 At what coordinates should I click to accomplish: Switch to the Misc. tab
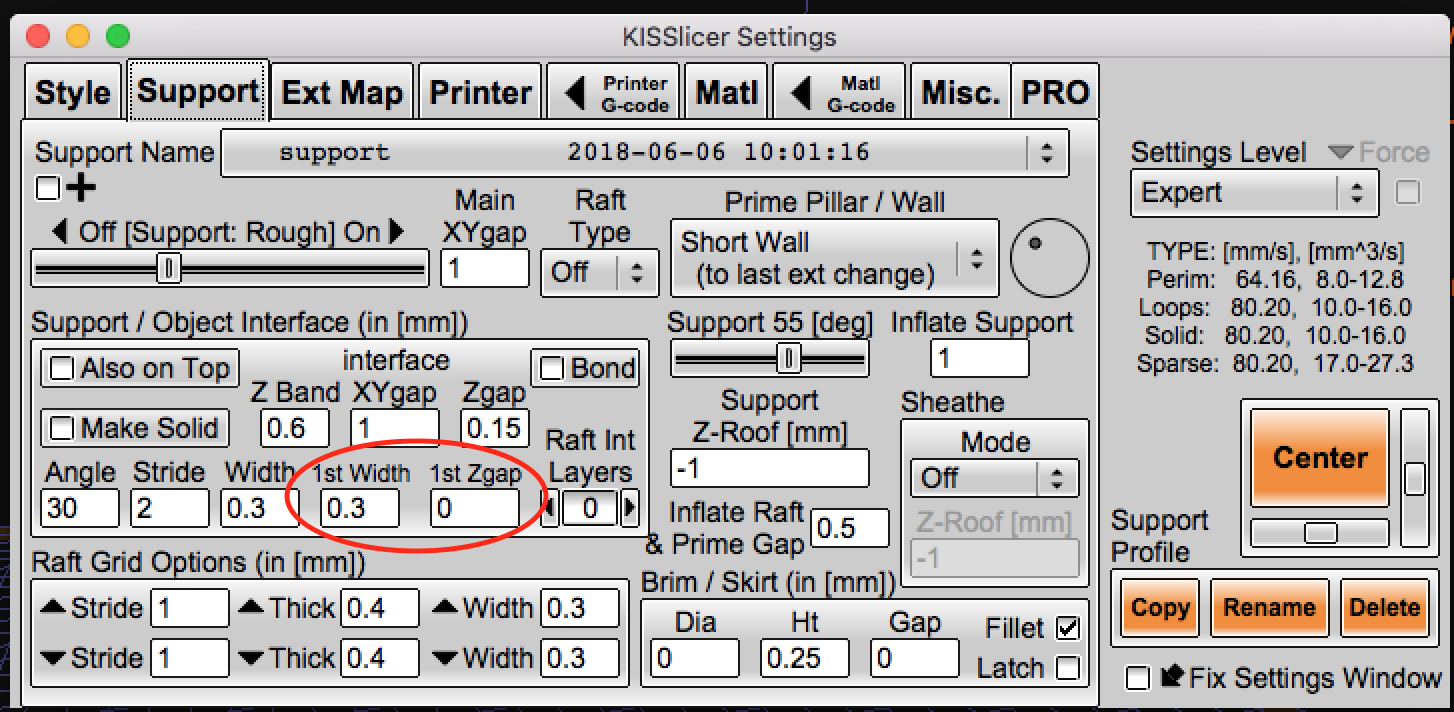(960, 93)
